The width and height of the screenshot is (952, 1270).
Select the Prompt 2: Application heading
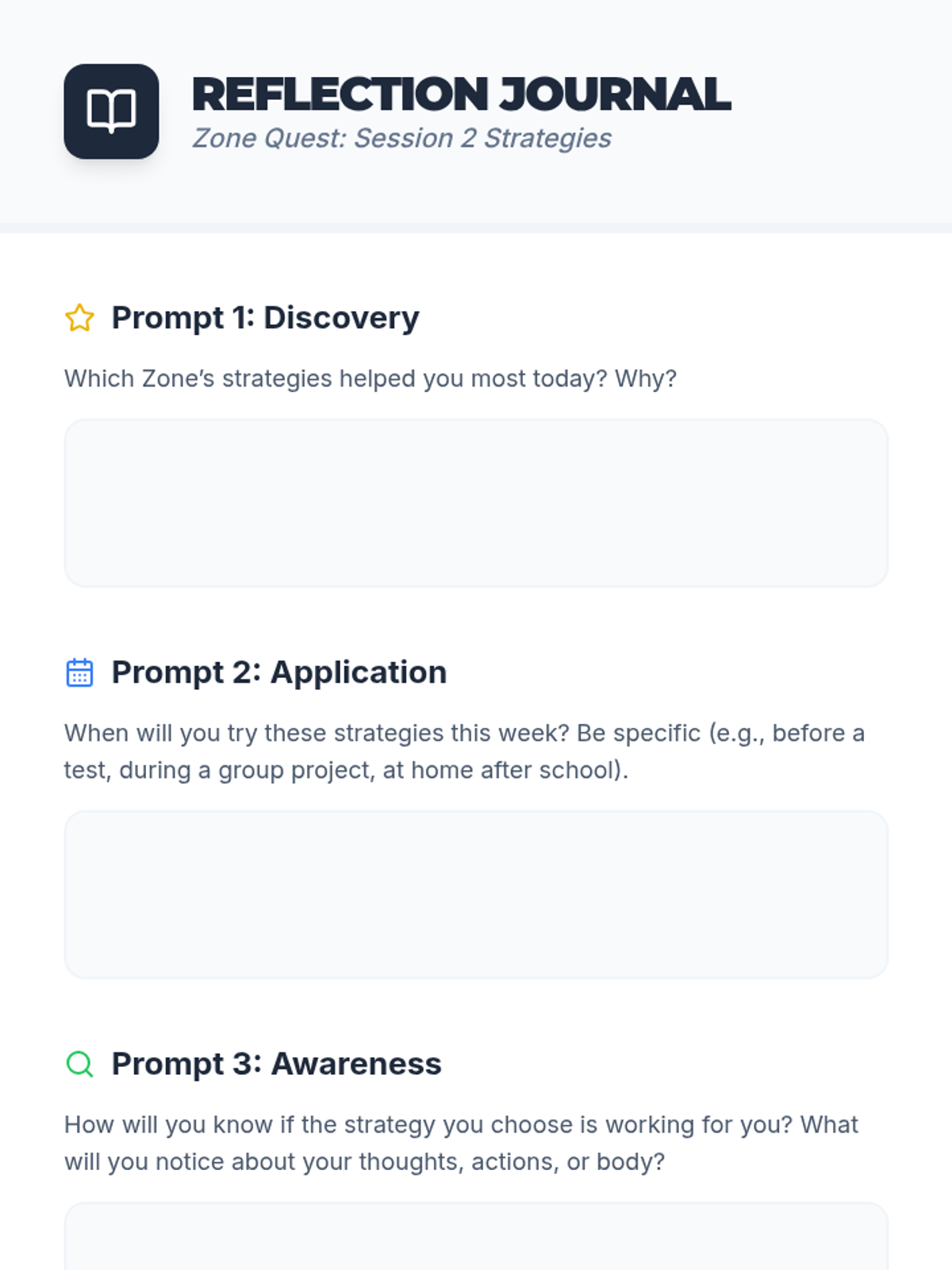click(x=278, y=672)
